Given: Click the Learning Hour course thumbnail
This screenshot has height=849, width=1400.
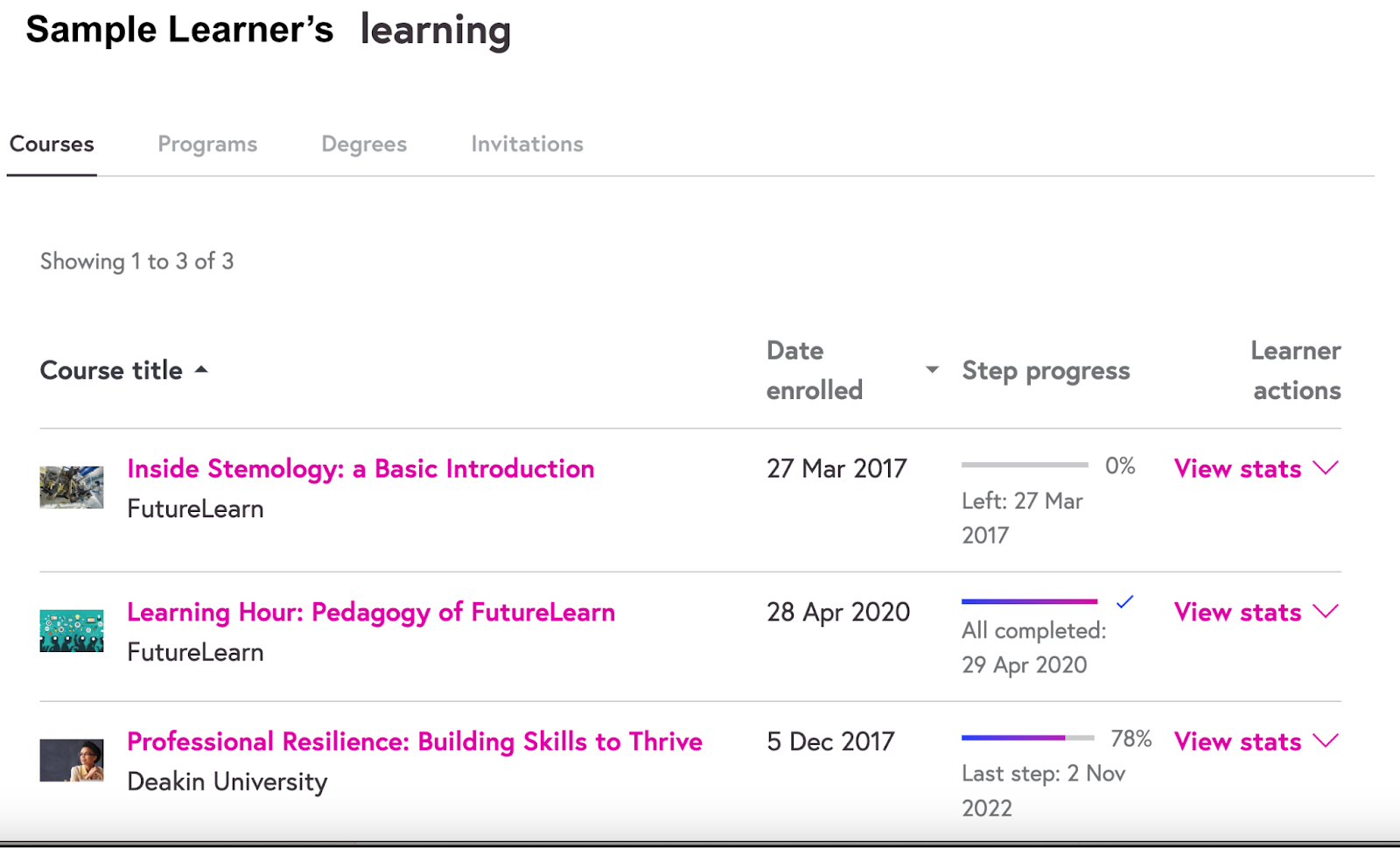Looking at the screenshot, I should coord(72,630).
